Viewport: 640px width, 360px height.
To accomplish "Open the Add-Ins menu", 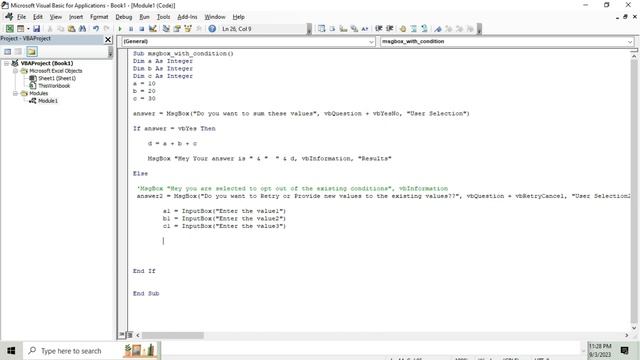I will pyautogui.click(x=187, y=17).
